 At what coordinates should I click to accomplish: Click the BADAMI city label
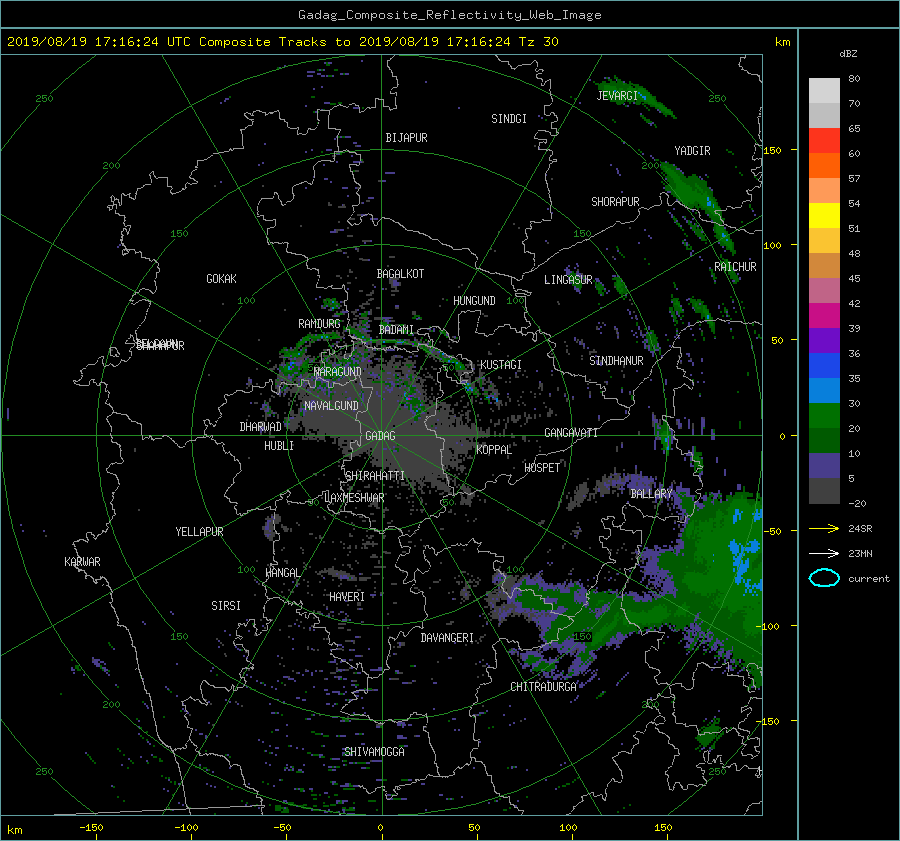[396, 330]
